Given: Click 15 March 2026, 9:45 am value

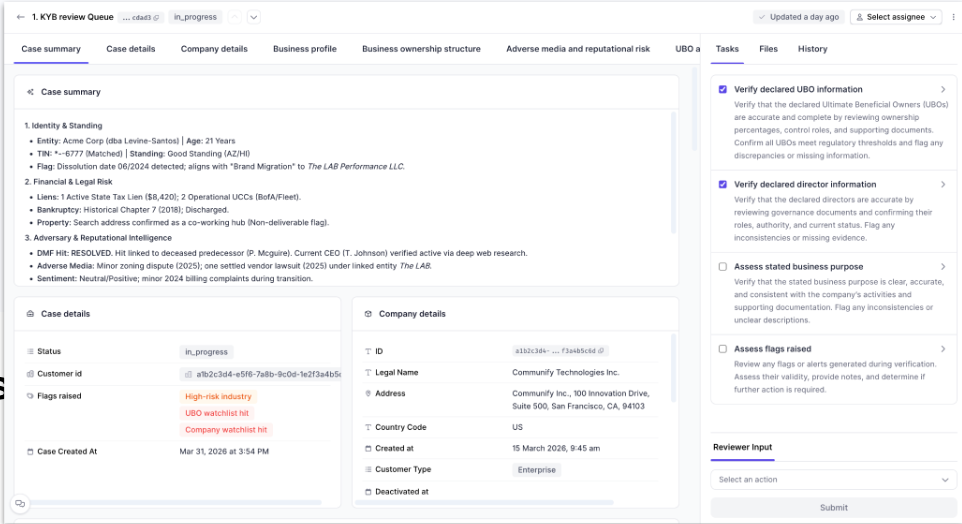Looking at the screenshot, I should pos(556,449).
